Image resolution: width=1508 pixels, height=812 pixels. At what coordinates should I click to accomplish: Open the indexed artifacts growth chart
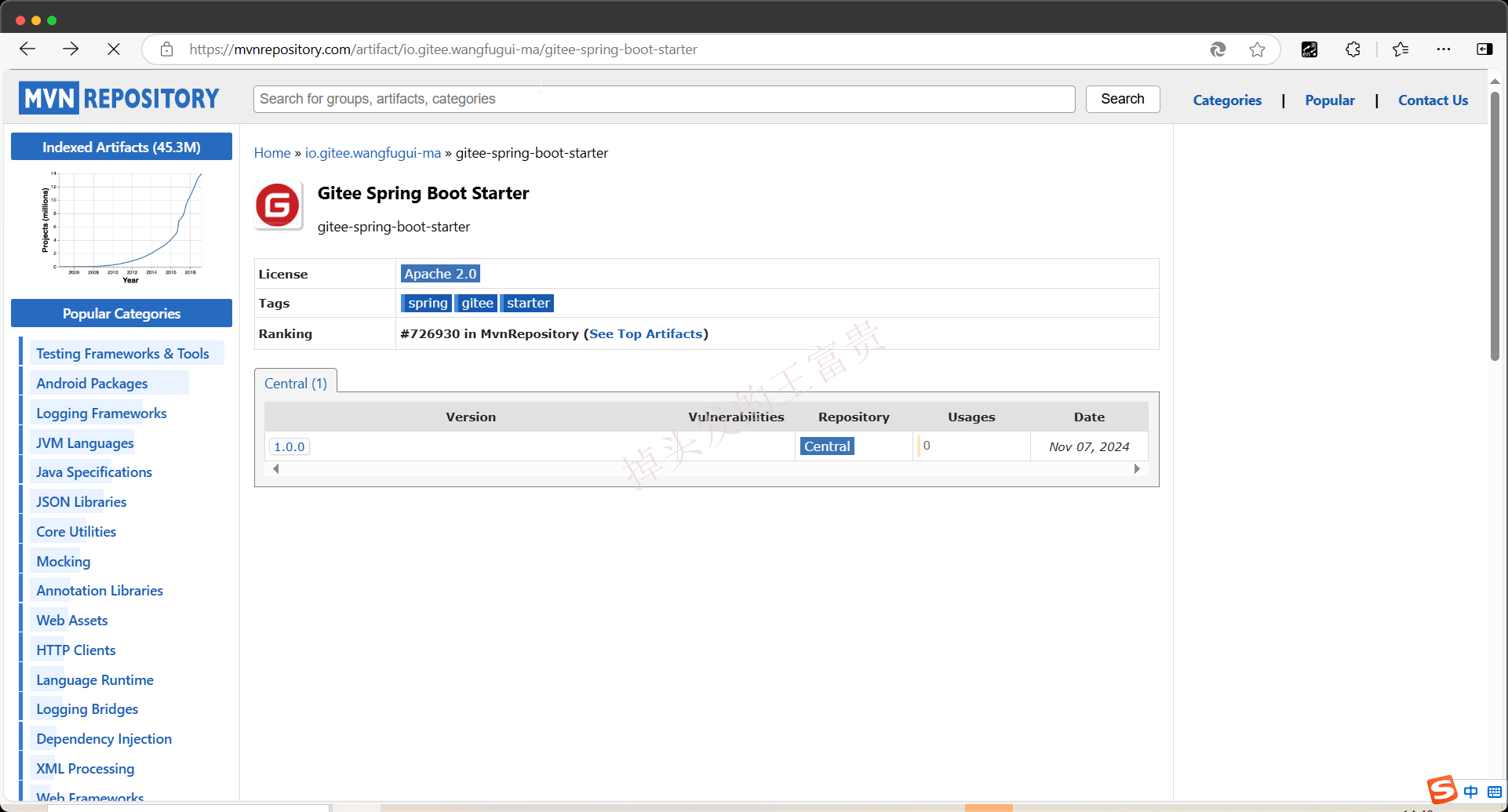122,226
